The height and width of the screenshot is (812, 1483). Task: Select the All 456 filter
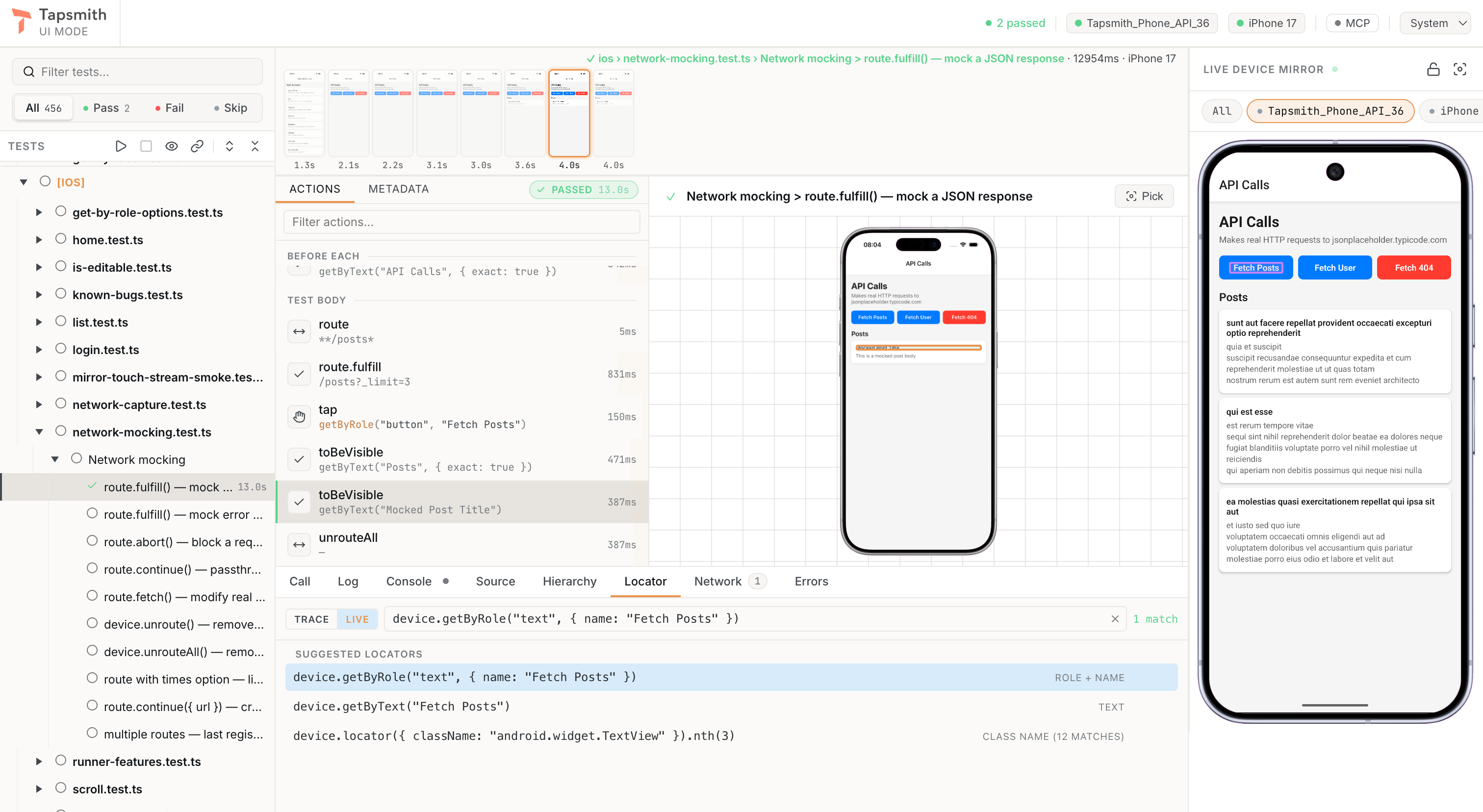click(43, 107)
